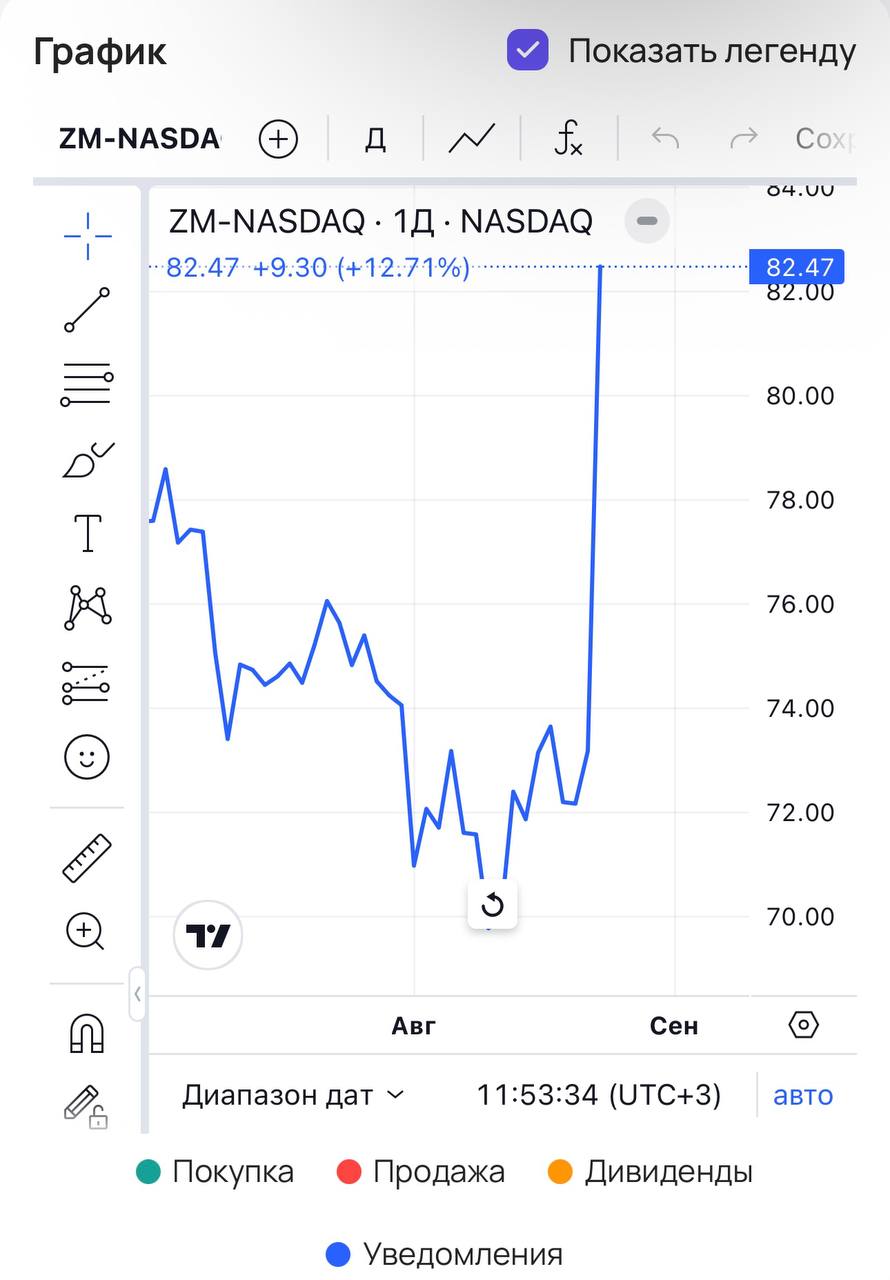
Task: Collapse the legend with minus button
Action: (x=647, y=221)
